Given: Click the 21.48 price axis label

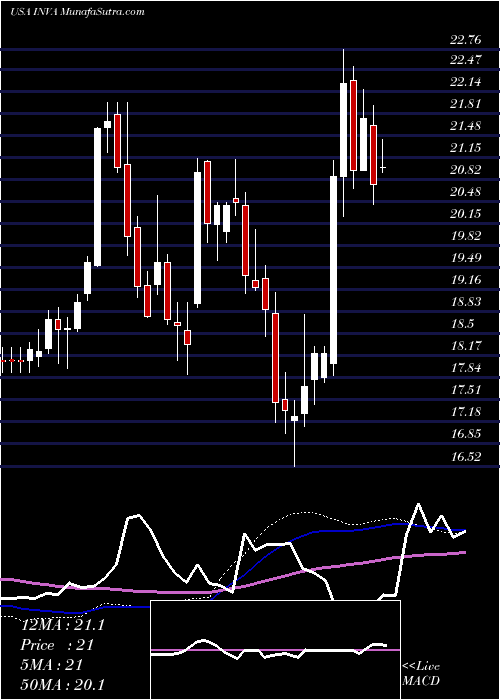Looking at the screenshot, I should 466,126.
